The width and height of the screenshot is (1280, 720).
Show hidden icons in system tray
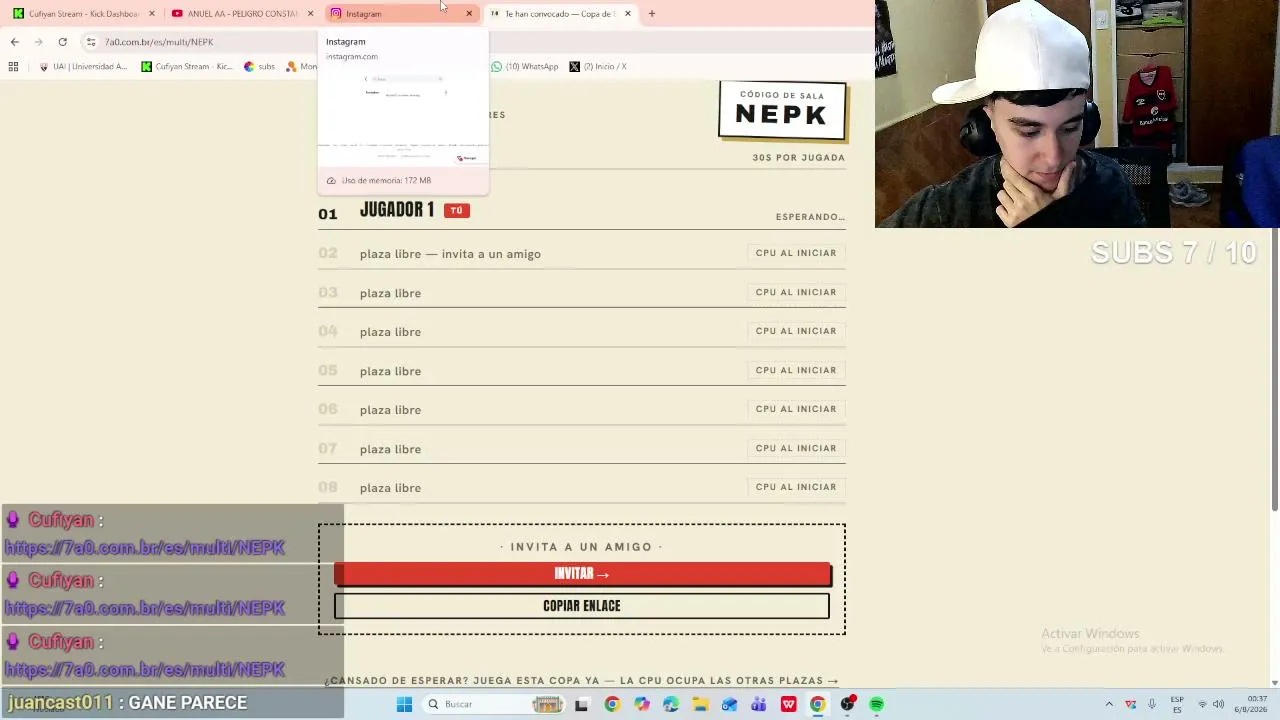pyautogui.click(x=1109, y=704)
